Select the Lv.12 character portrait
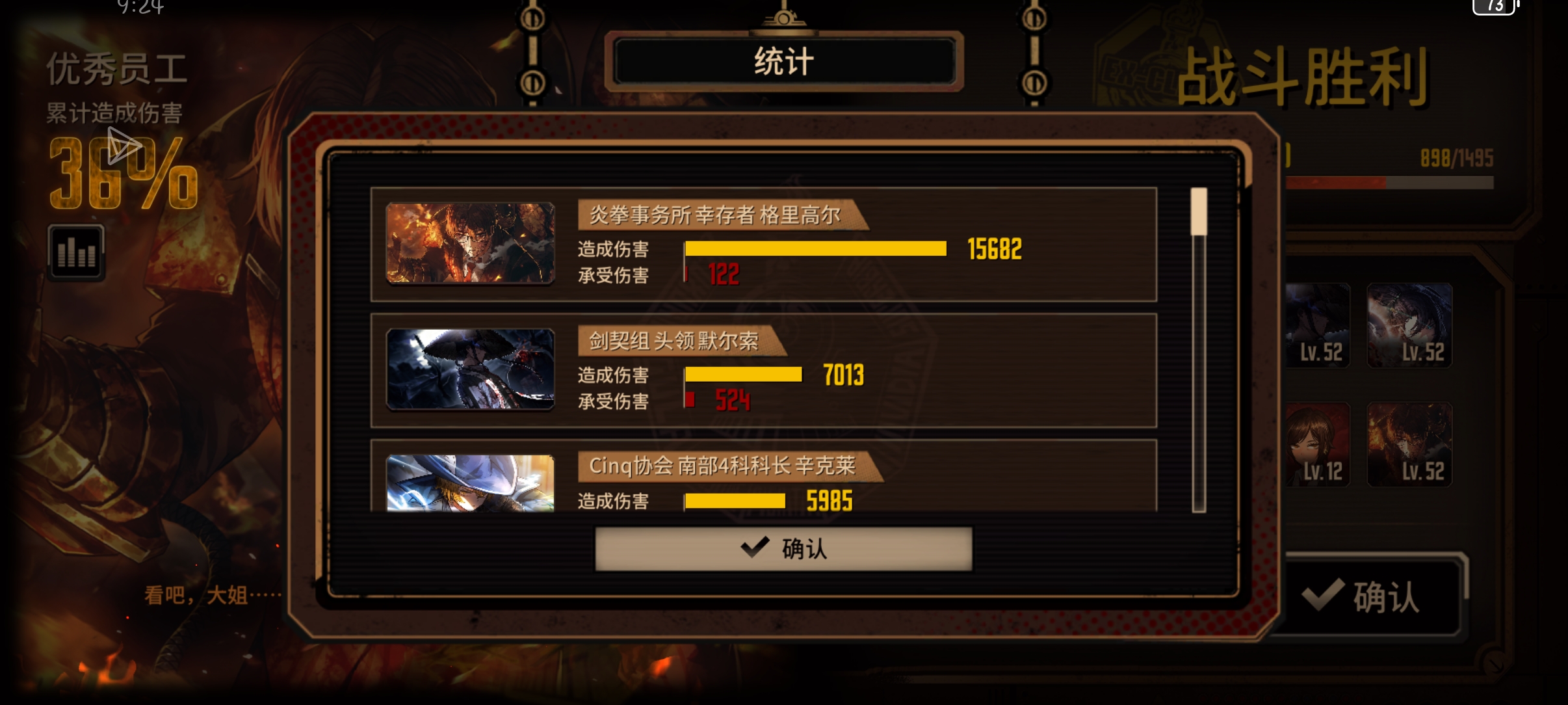This screenshot has height=705, width=1568. point(1317,444)
